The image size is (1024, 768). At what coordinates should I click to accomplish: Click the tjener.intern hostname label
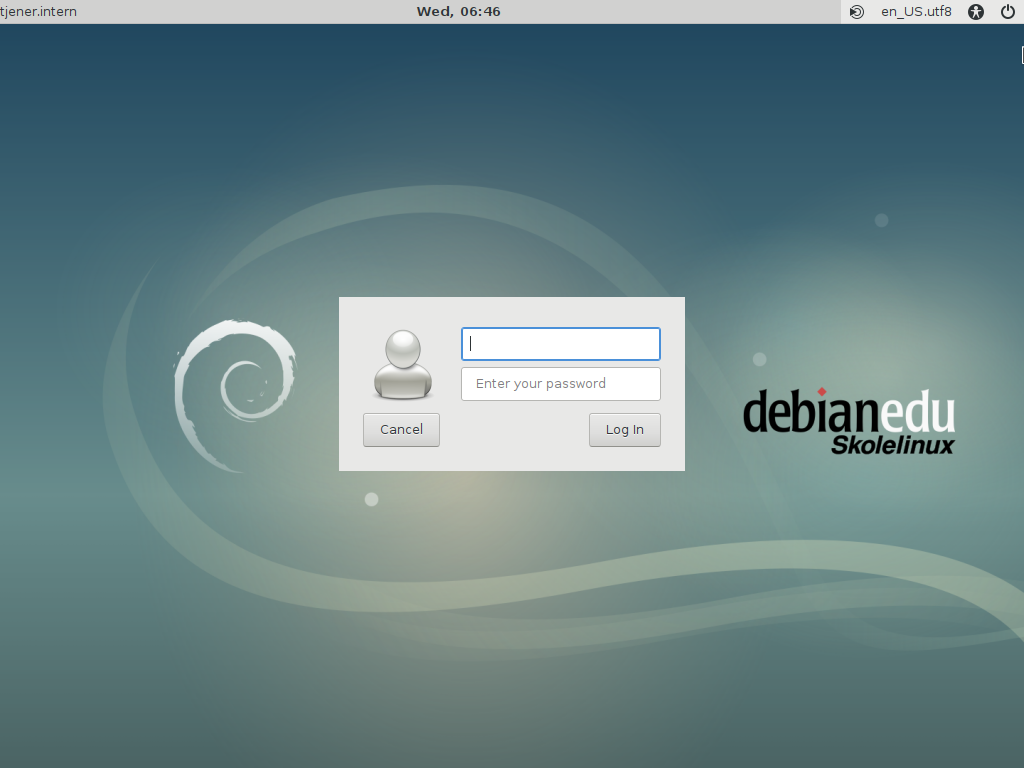39,12
